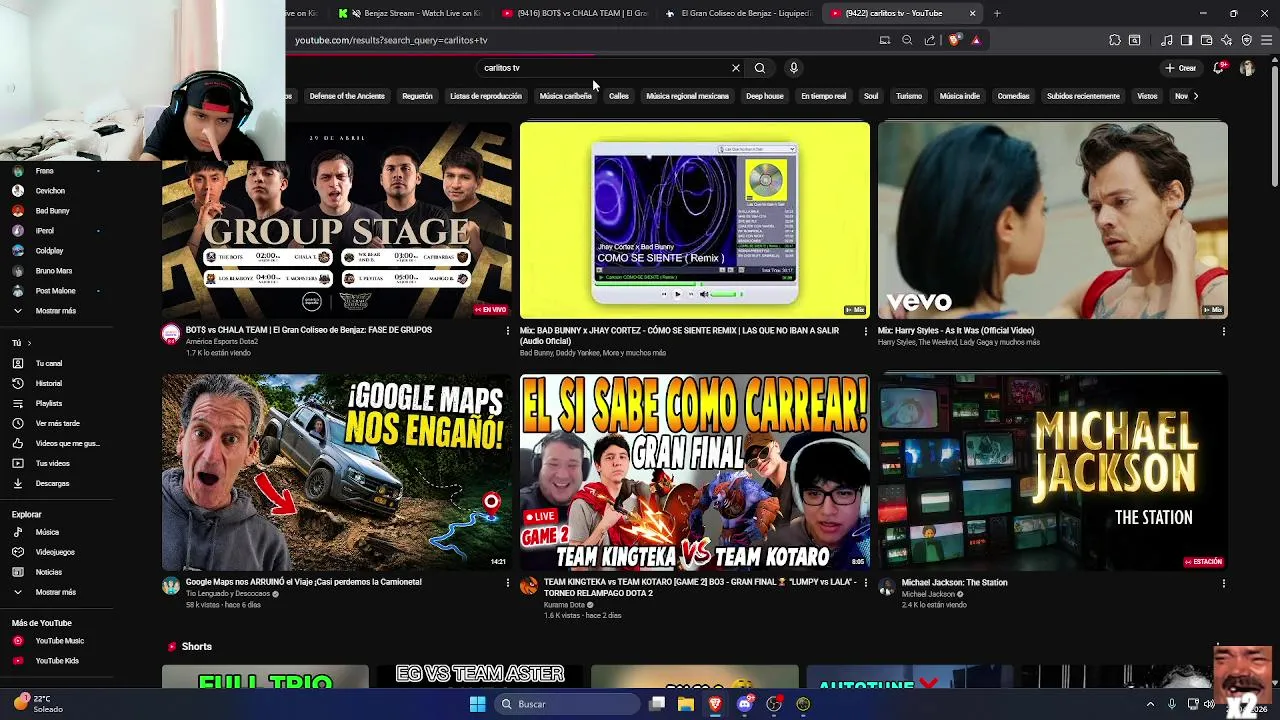Click the Windows Start button
The height and width of the screenshot is (720, 1280).
(x=477, y=704)
